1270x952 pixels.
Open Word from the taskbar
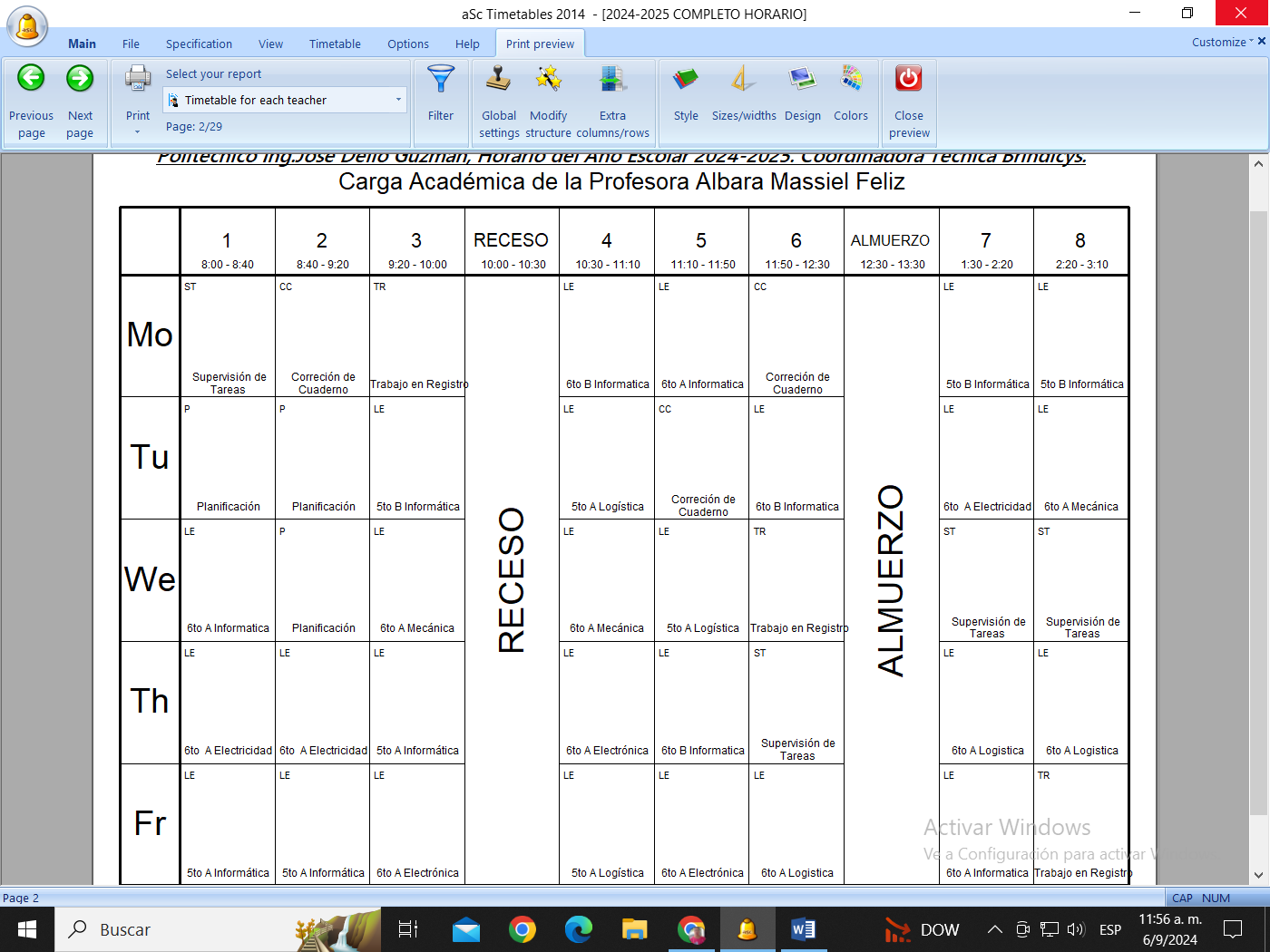click(x=804, y=929)
